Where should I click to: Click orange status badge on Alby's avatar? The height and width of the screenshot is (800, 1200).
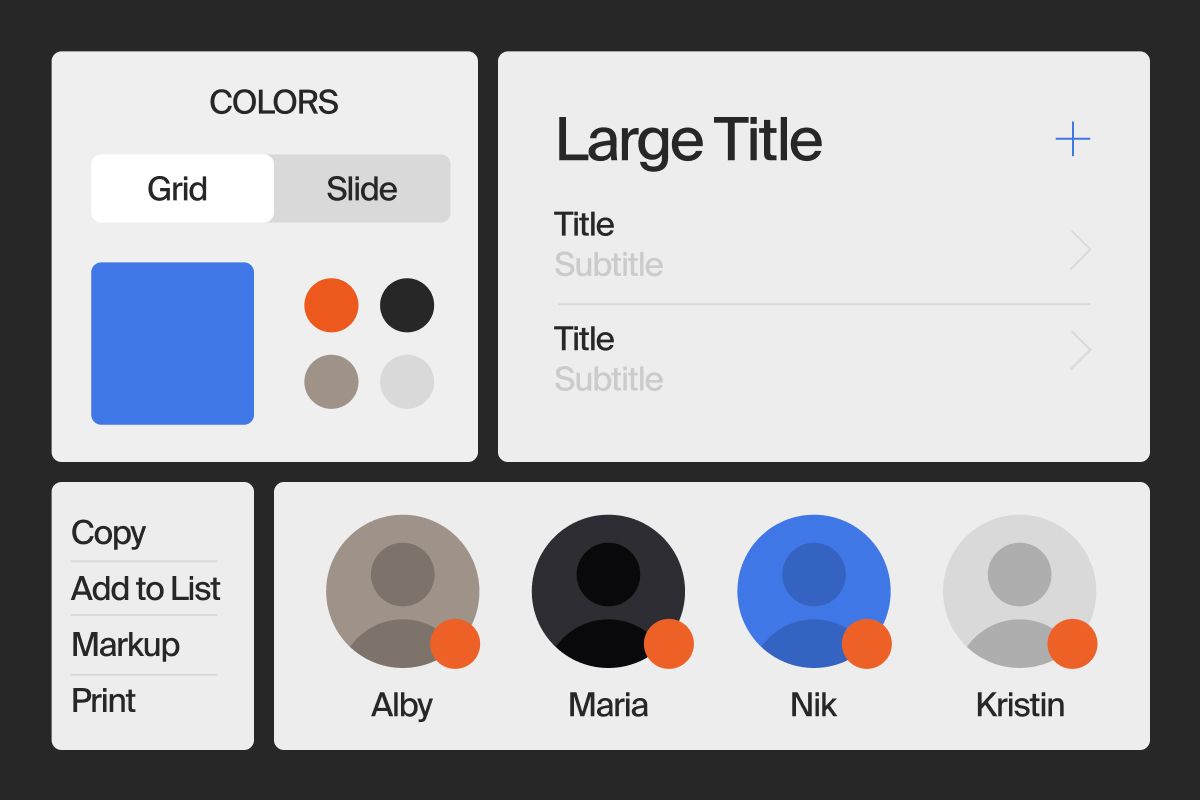455,644
